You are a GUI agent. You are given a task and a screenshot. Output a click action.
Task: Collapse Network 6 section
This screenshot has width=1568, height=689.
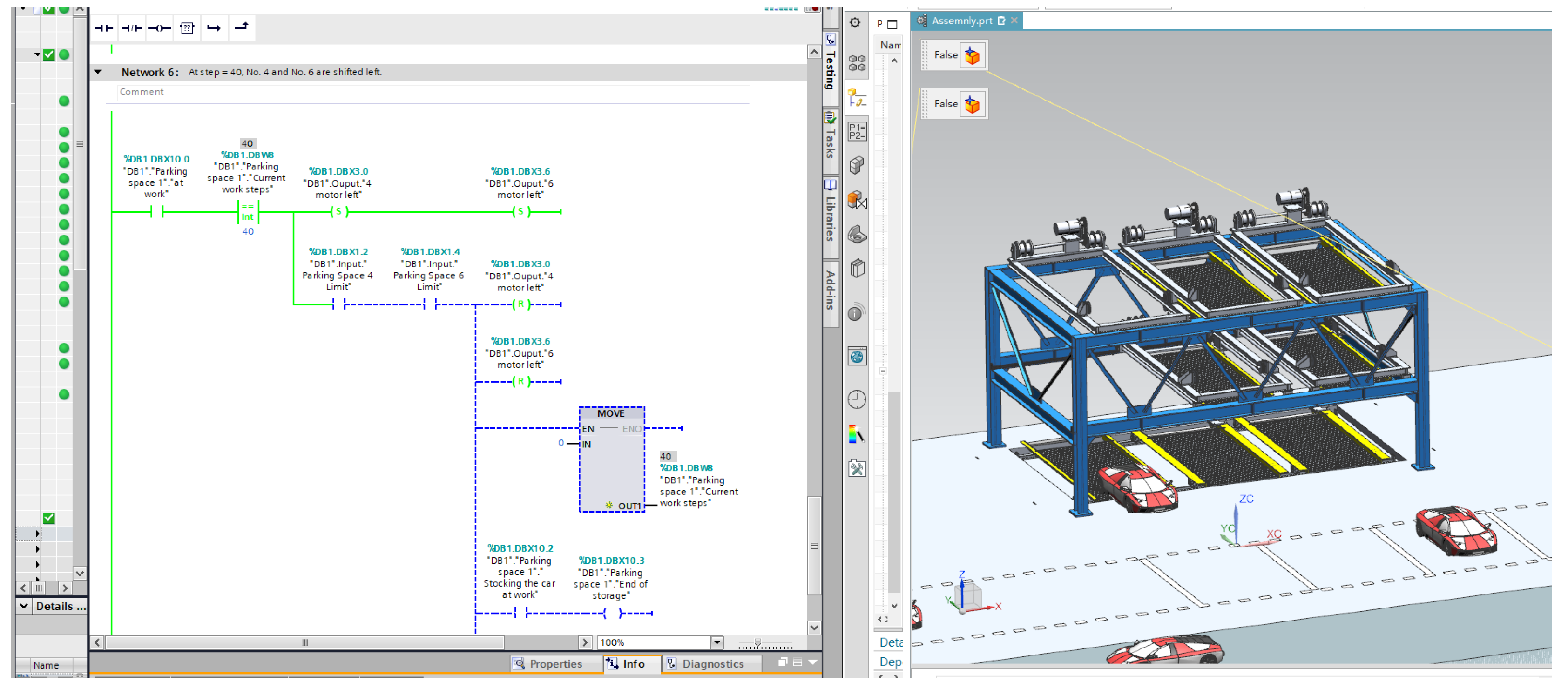point(98,72)
